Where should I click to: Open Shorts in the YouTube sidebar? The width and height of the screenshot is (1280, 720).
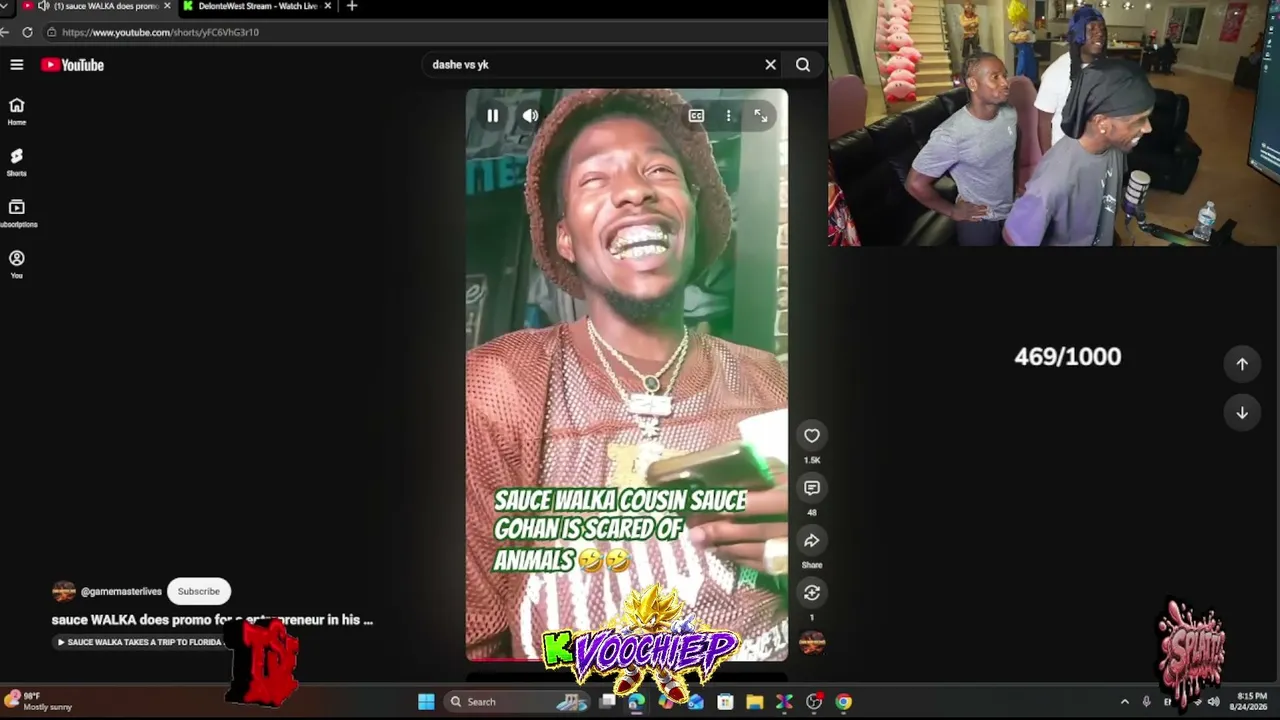pos(17,162)
